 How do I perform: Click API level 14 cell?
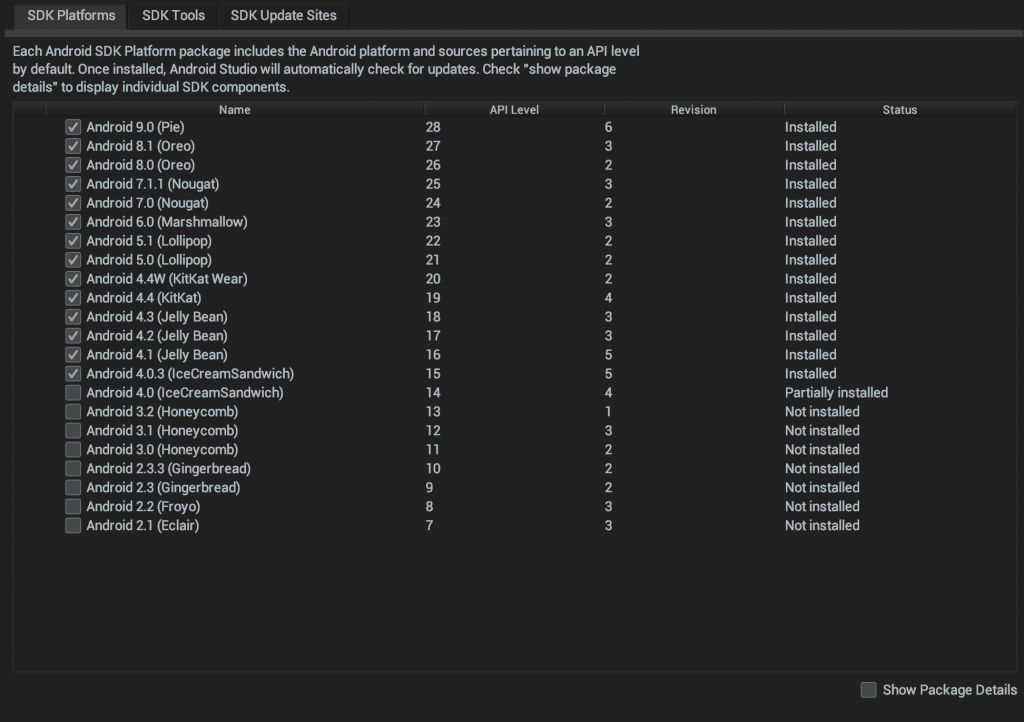[x=433, y=392]
